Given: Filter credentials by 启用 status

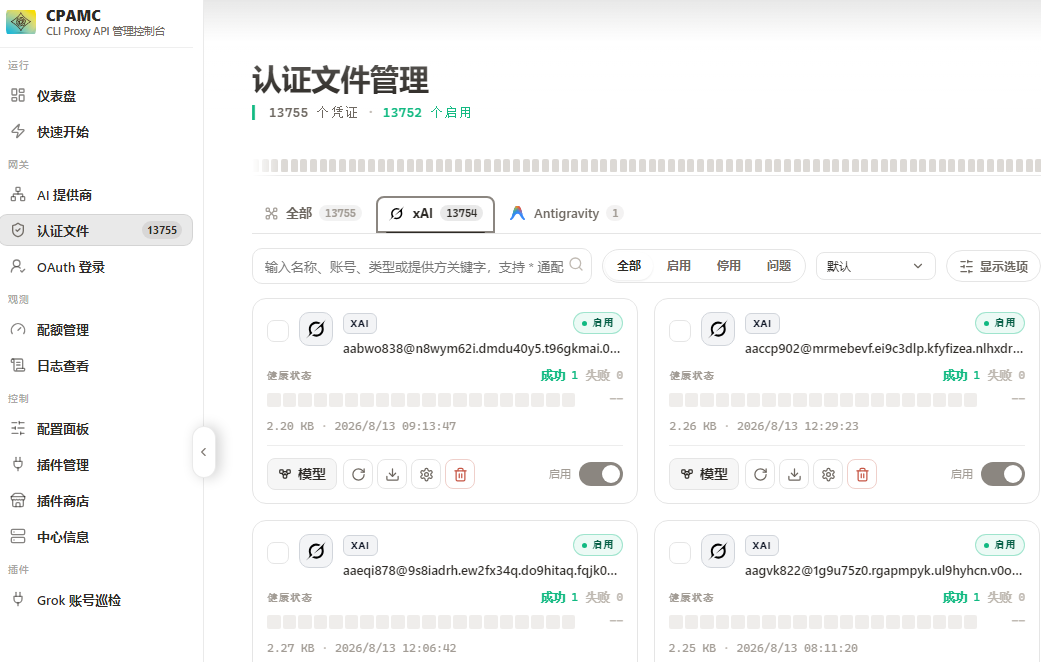Looking at the screenshot, I should 679,266.
